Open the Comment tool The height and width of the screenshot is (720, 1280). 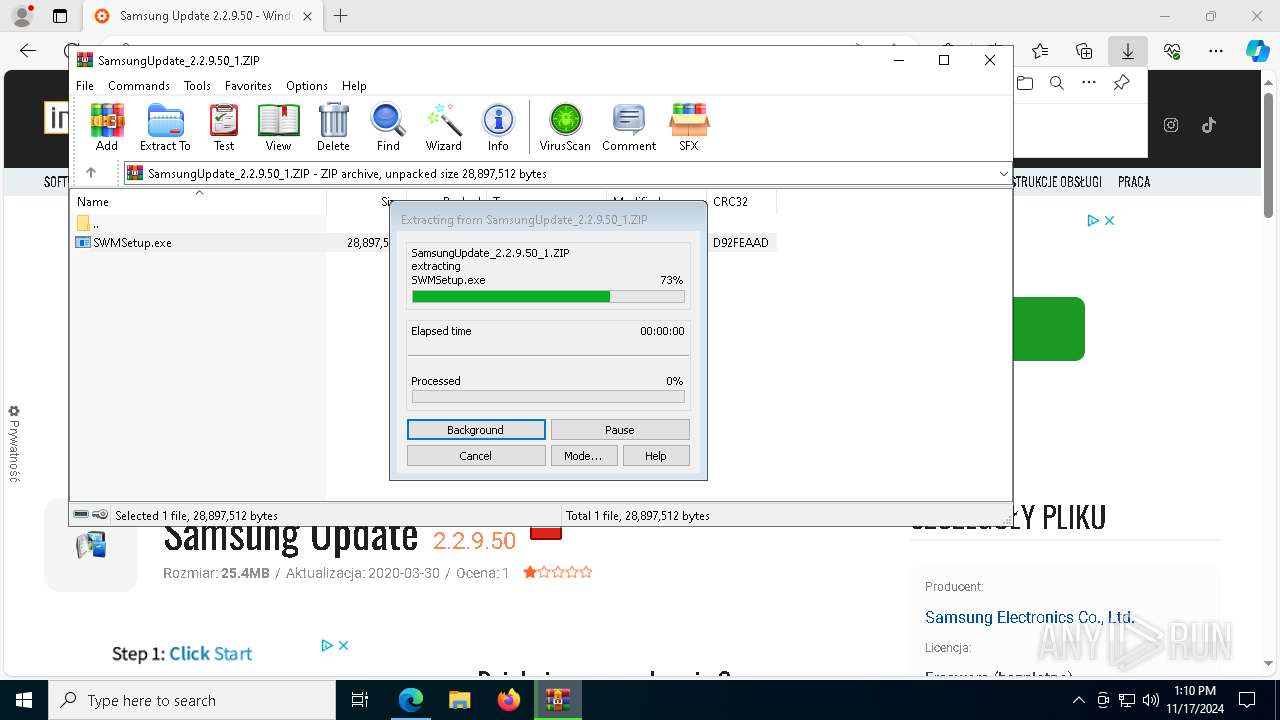tap(629, 127)
